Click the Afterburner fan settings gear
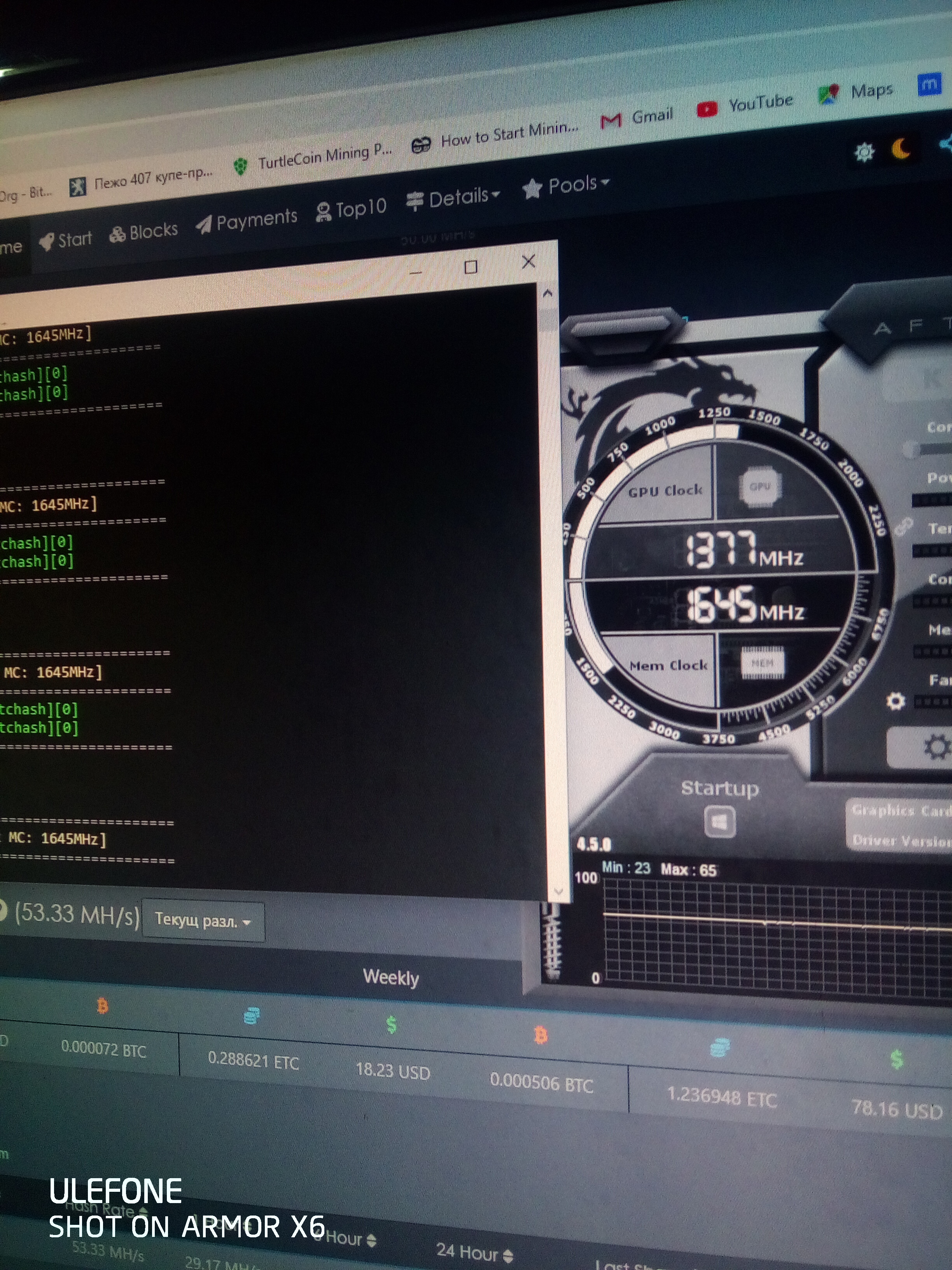Screen dimensions: 952x1270 pyautogui.click(x=895, y=700)
